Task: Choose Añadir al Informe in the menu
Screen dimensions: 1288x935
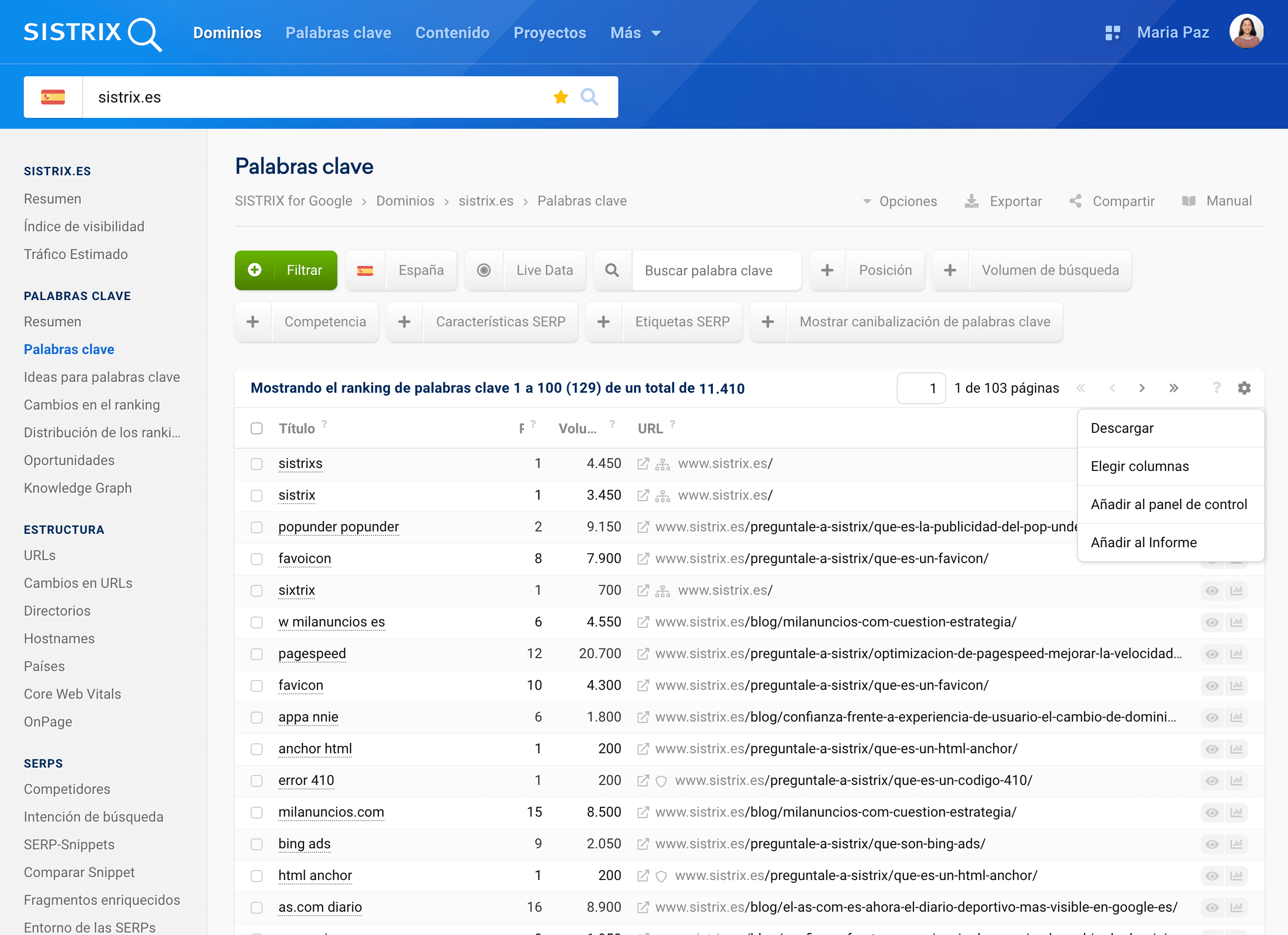Action: pos(1143,542)
